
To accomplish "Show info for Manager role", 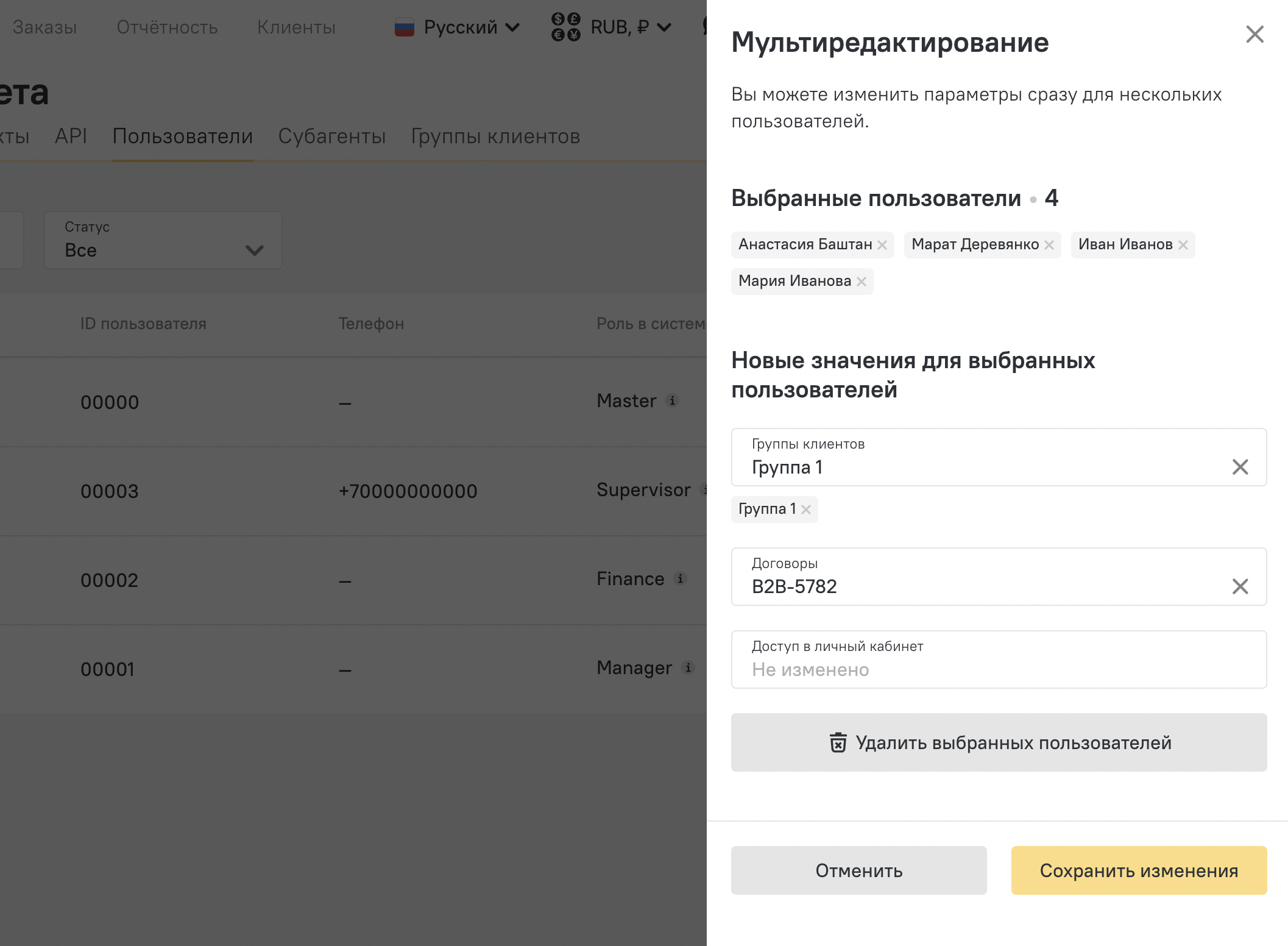I will pyautogui.click(x=688, y=667).
